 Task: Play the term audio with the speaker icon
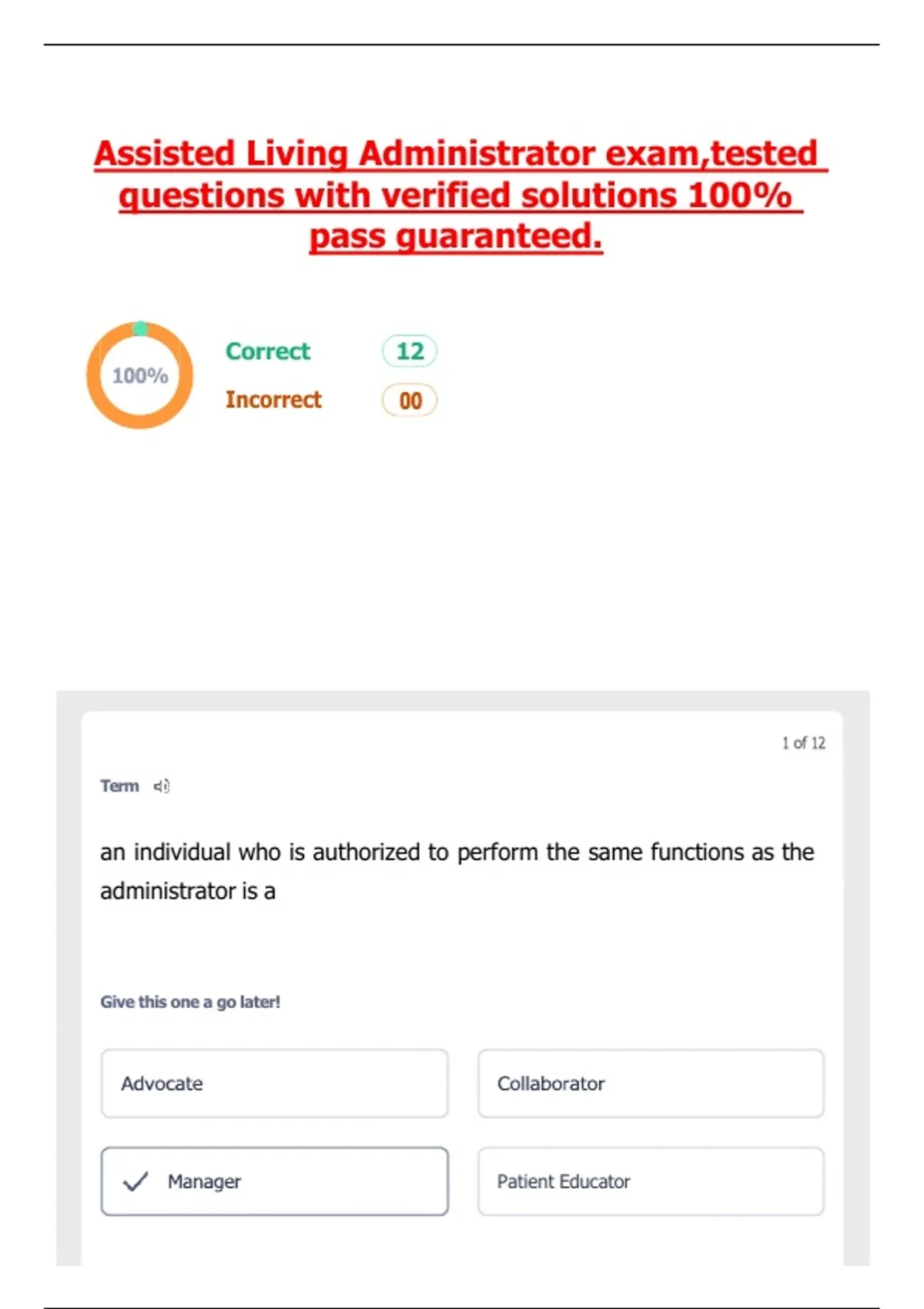[x=161, y=786]
